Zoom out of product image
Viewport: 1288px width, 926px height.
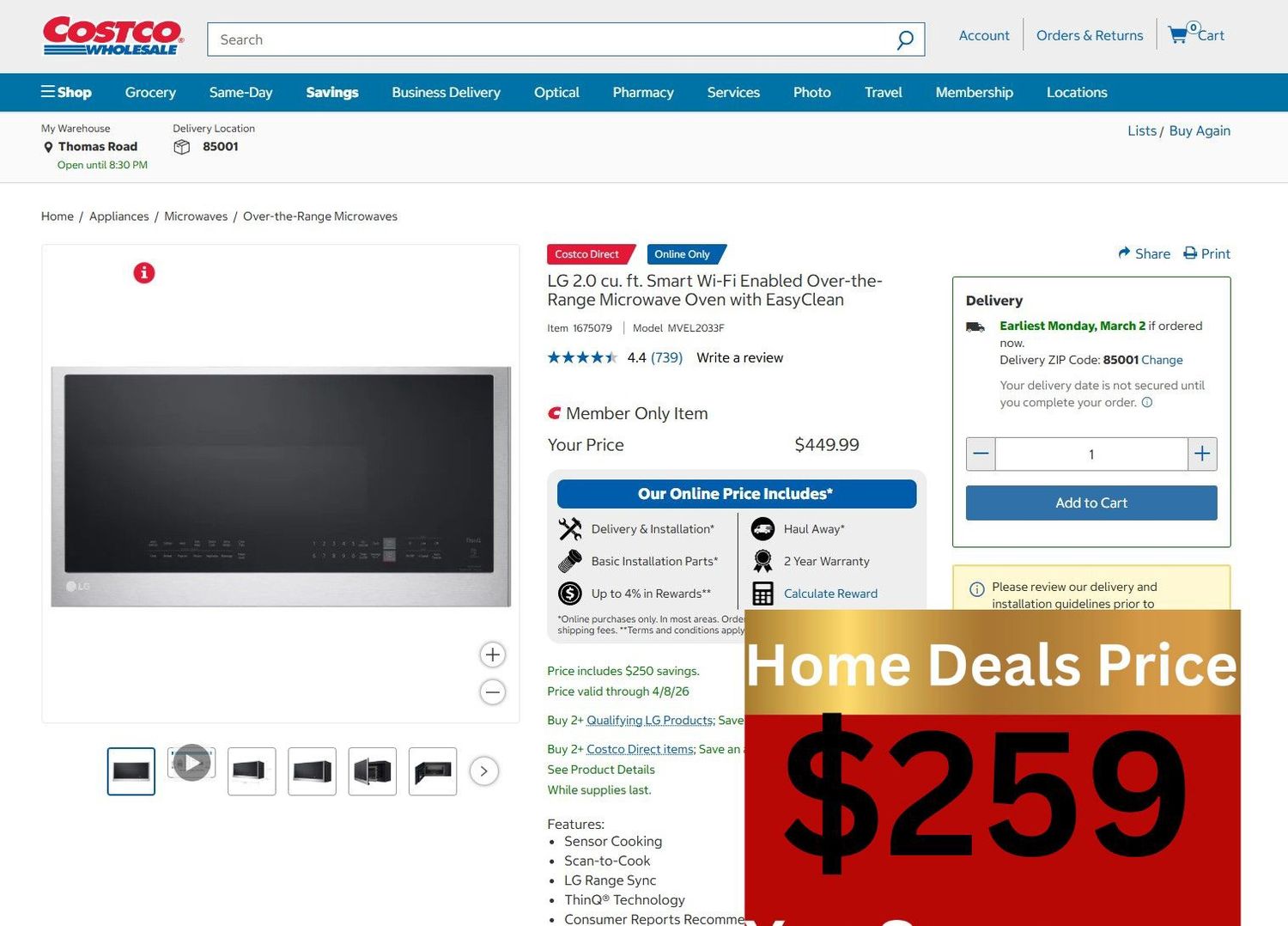tap(492, 692)
